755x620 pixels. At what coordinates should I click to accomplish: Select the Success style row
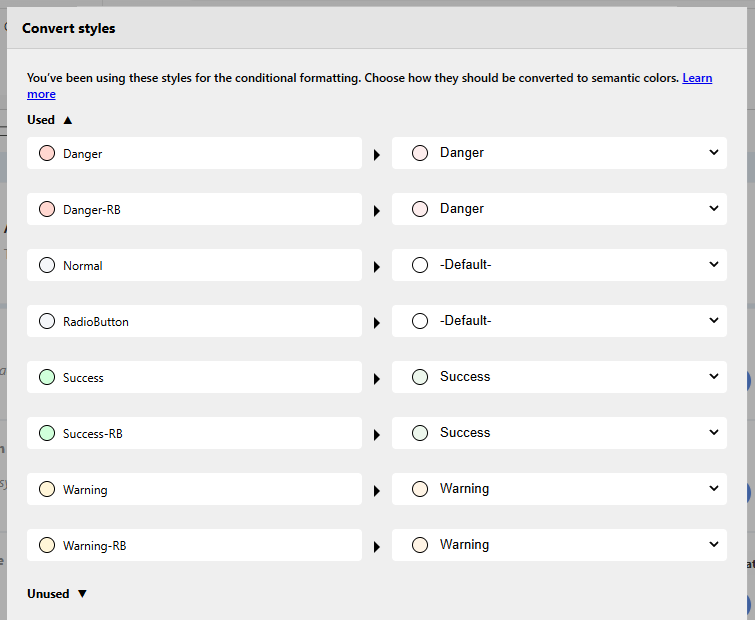tap(194, 378)
